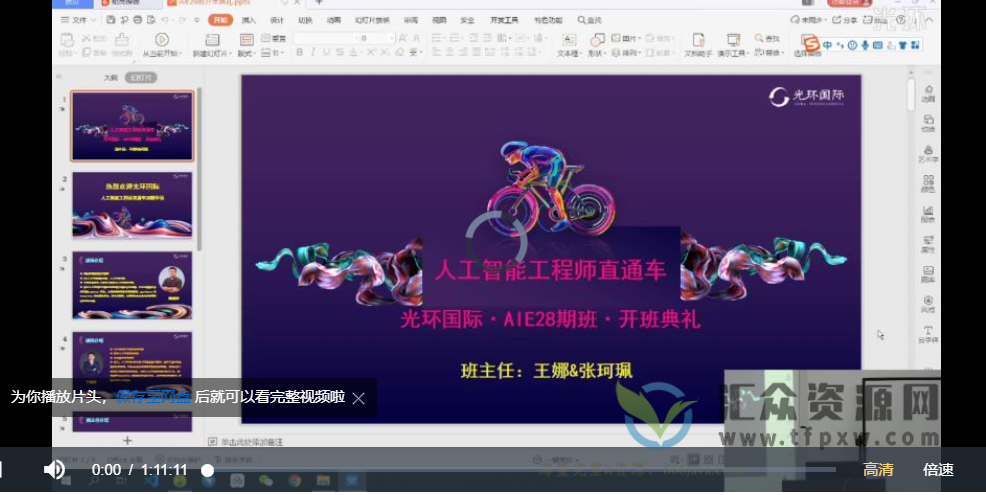Toggle the Sogou 中 Chinese/English mode
Viewport: 986px width, 495px height.
click(827, 45)
